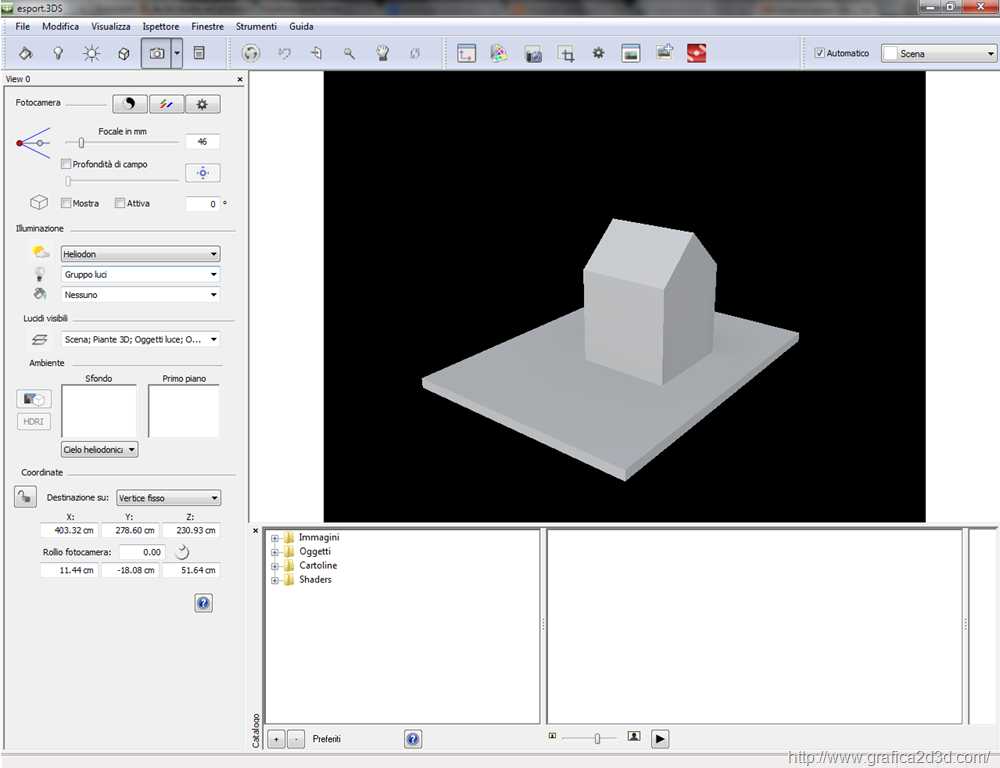Click the yin-yang button beside Fotocamera

(x=129, y=104)
